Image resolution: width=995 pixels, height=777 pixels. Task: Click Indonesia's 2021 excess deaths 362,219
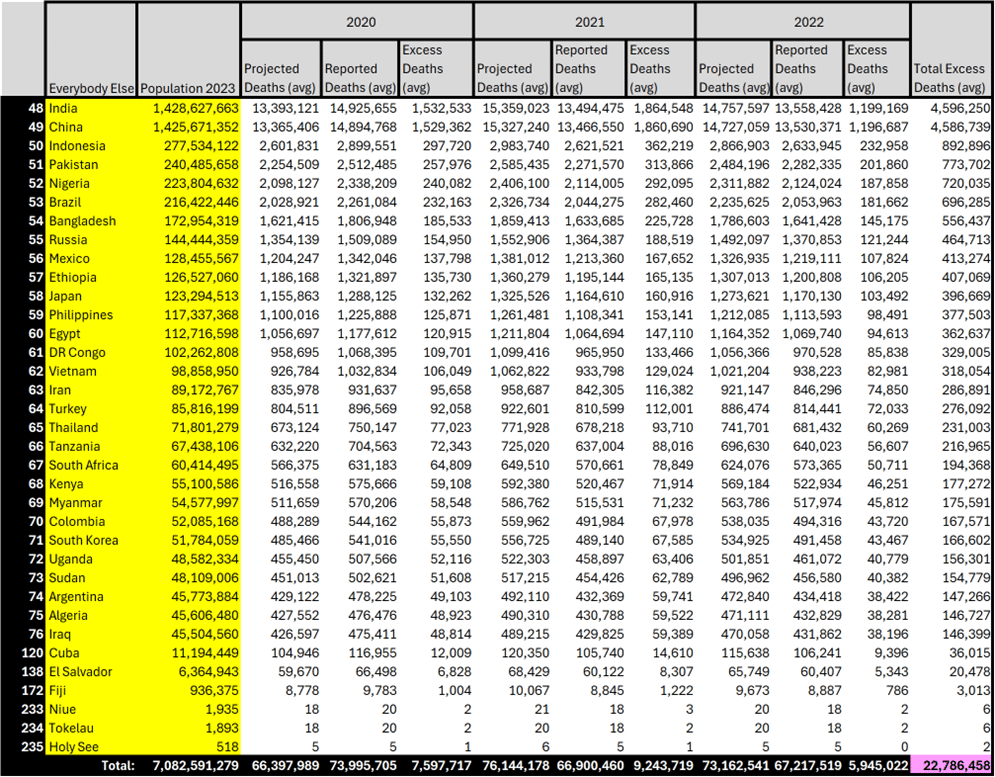(661, 146)
